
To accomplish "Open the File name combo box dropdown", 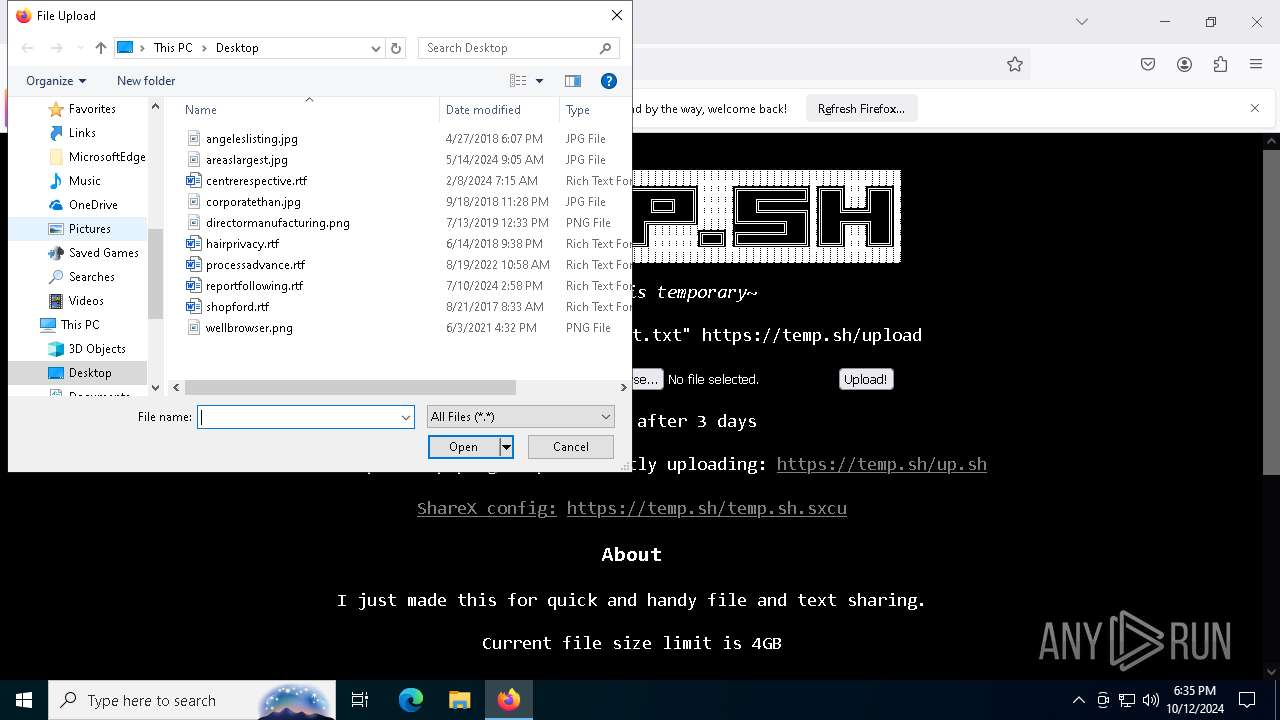I will coord(406,417).
